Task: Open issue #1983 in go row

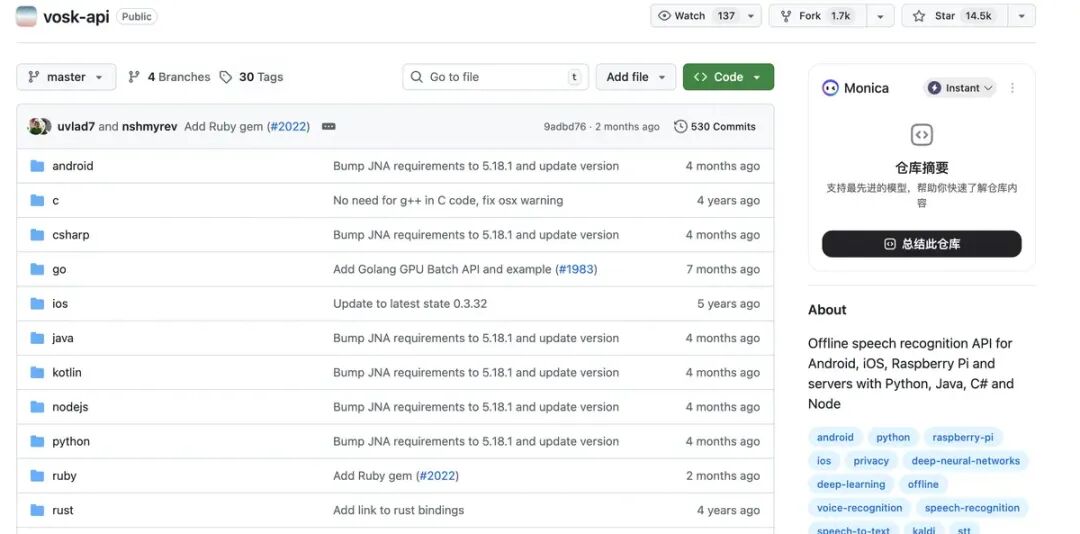Action: (x=576, y=269)
